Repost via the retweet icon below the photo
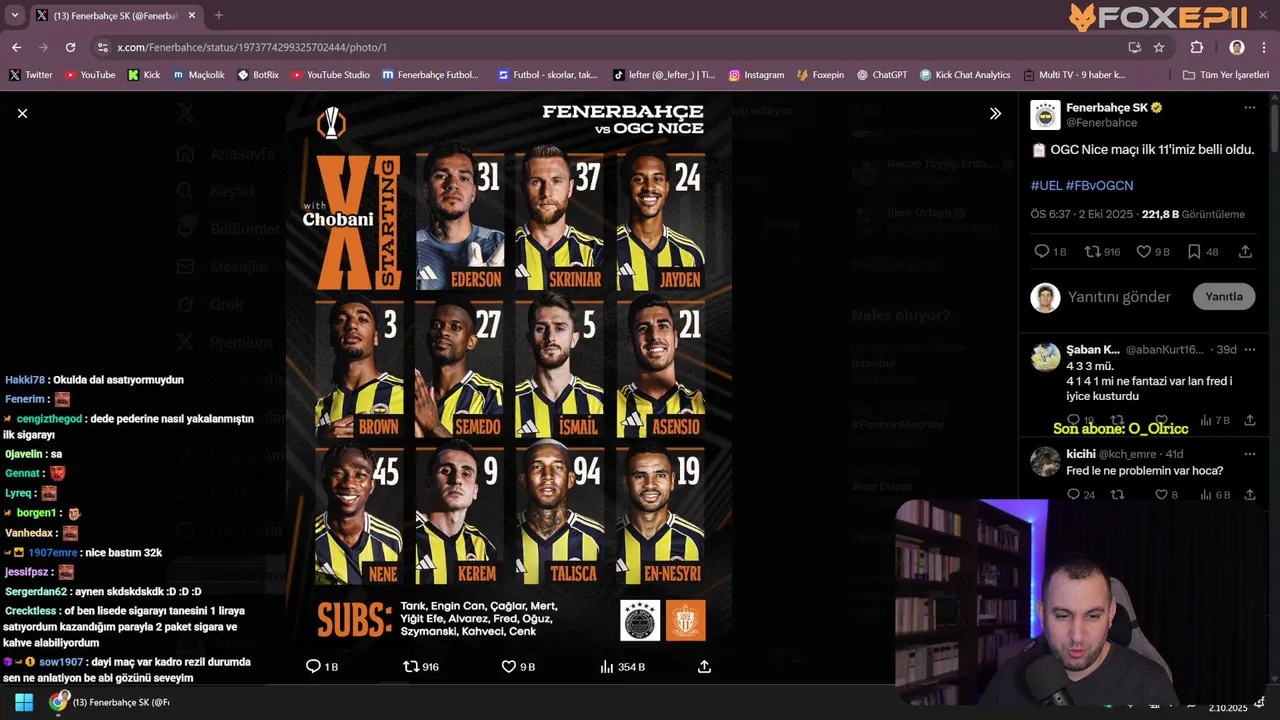Screen dimensions: 1280x720 click(410, 666)
